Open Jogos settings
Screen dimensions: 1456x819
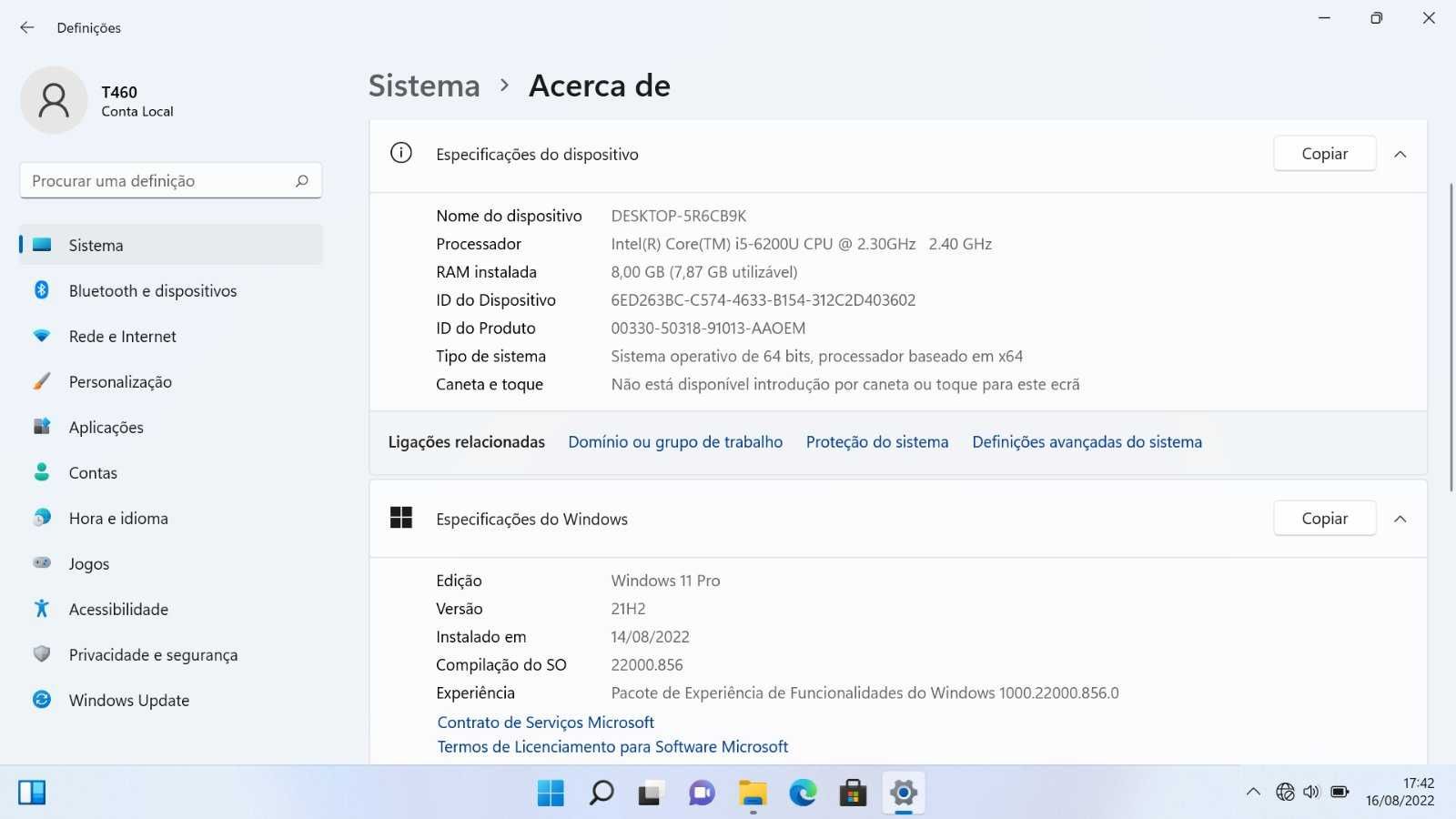[x=171, y=563]
